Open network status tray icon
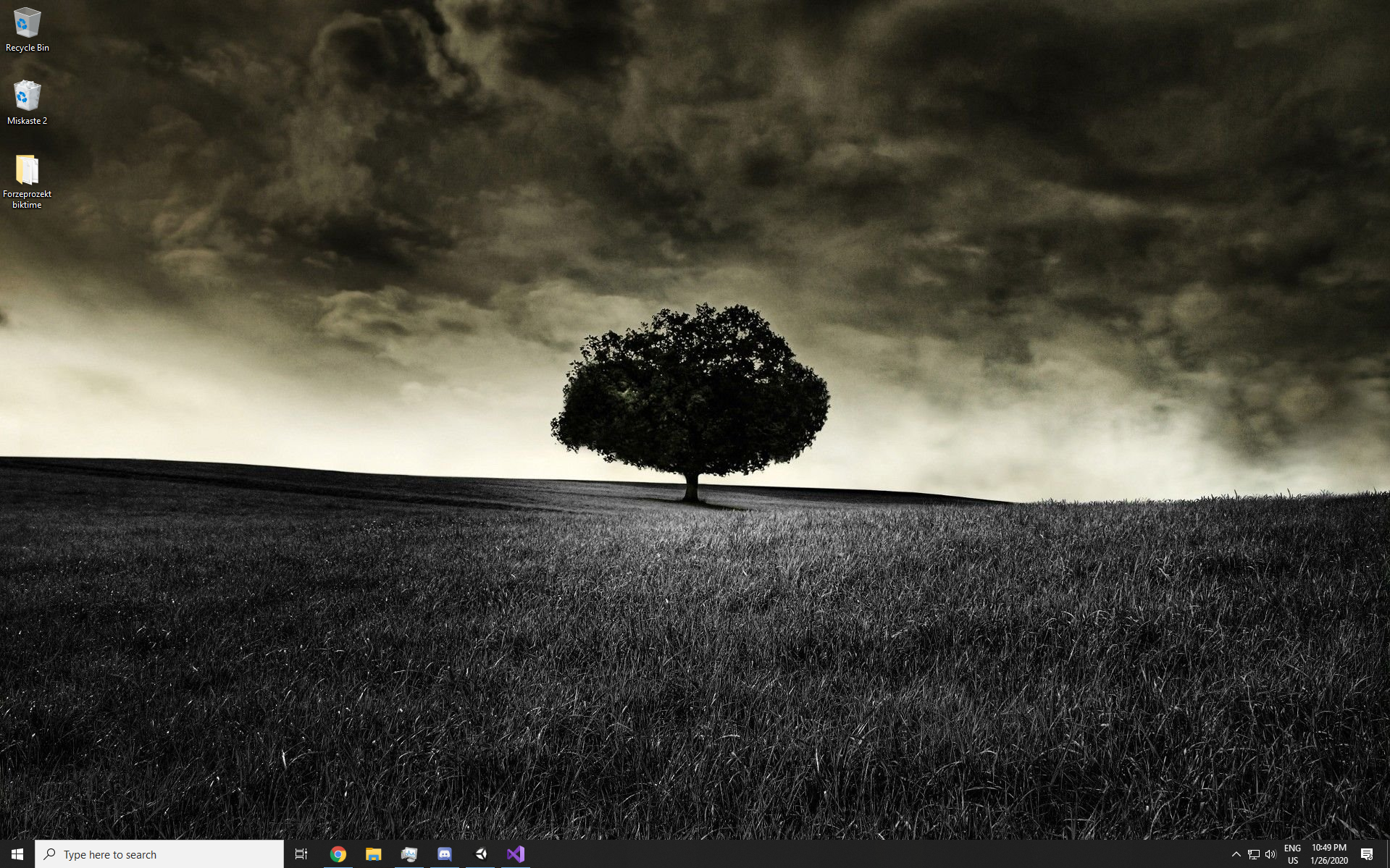This screenshot has height=868, width=1390. [x=1253, y=854]
